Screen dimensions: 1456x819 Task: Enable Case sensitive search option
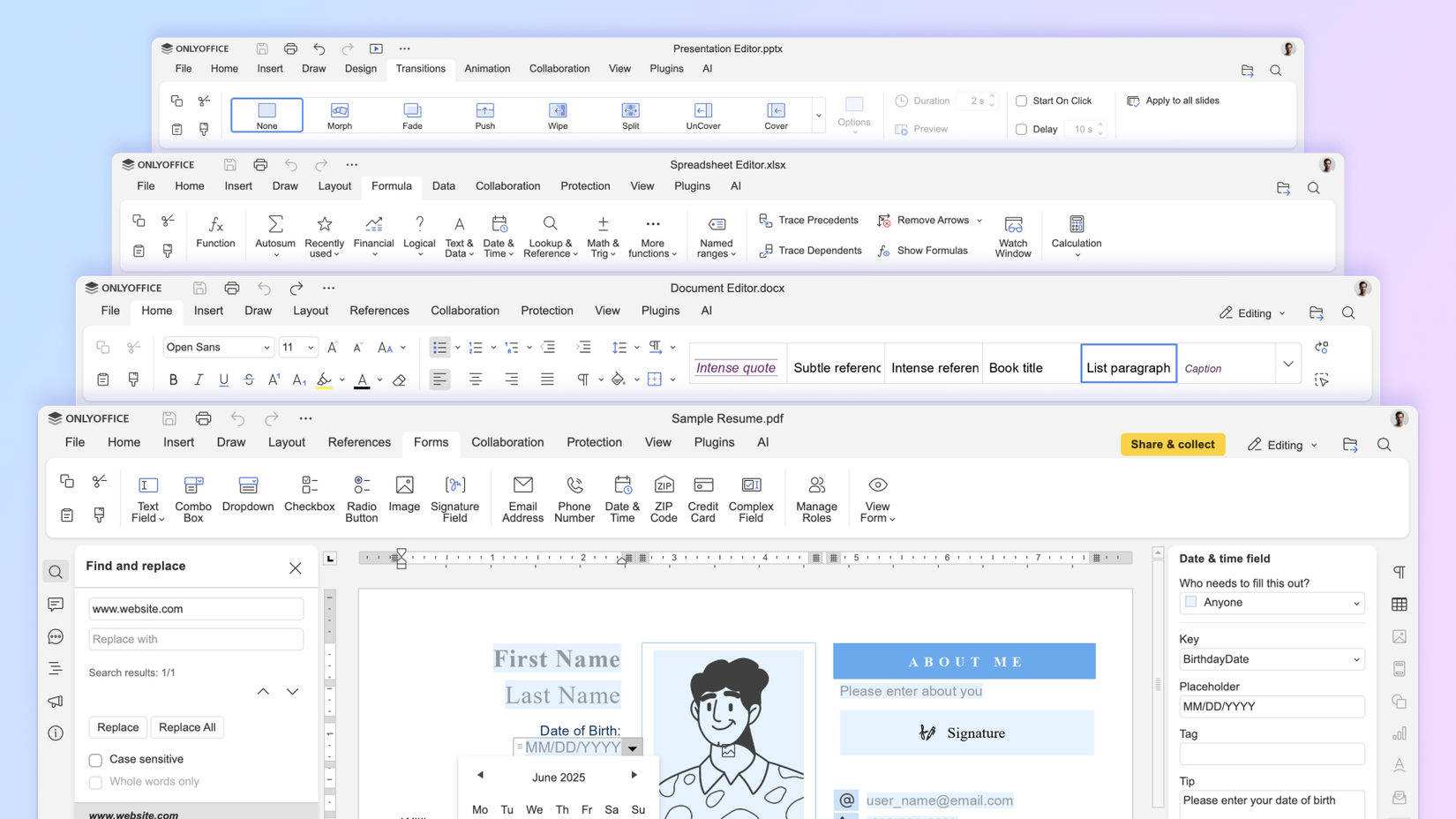[x=95, y=759]
